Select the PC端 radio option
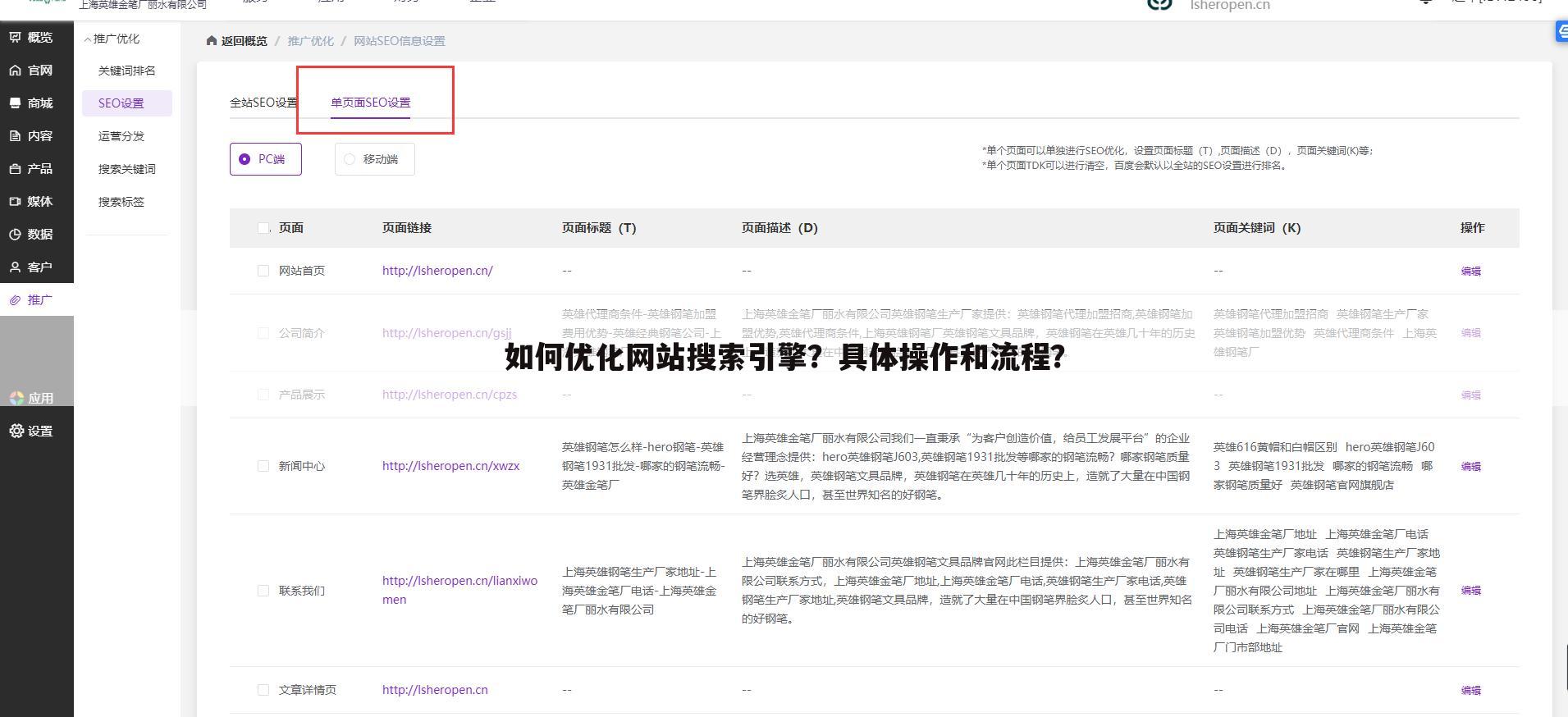Screen dimensions: 1568x717 (265, 159)
